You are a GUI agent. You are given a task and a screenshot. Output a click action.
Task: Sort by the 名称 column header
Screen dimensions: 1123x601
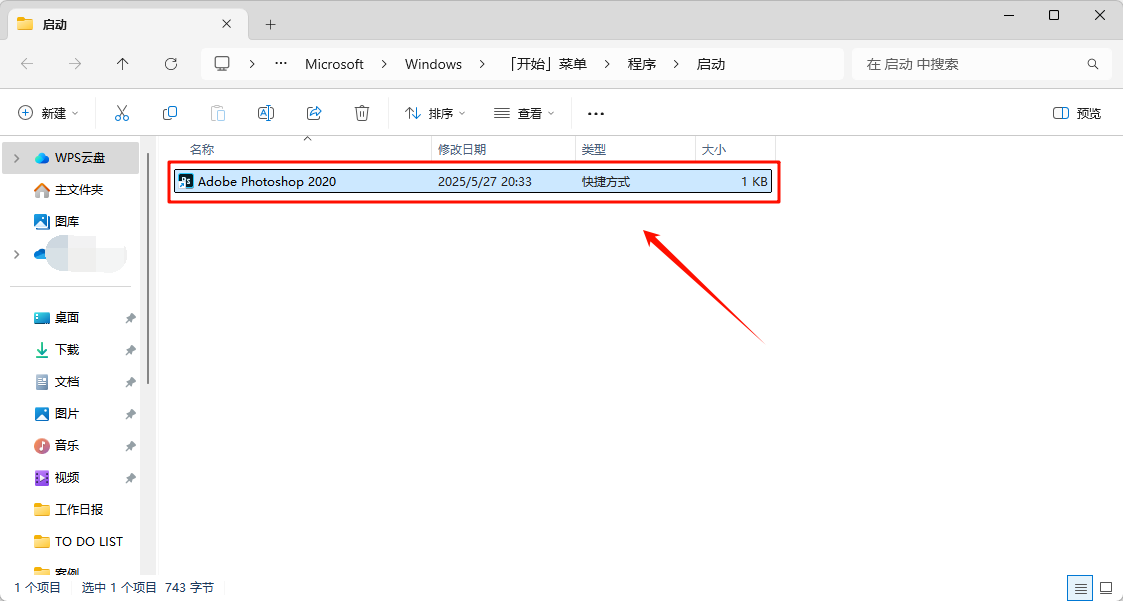click(x=202, y=150)
